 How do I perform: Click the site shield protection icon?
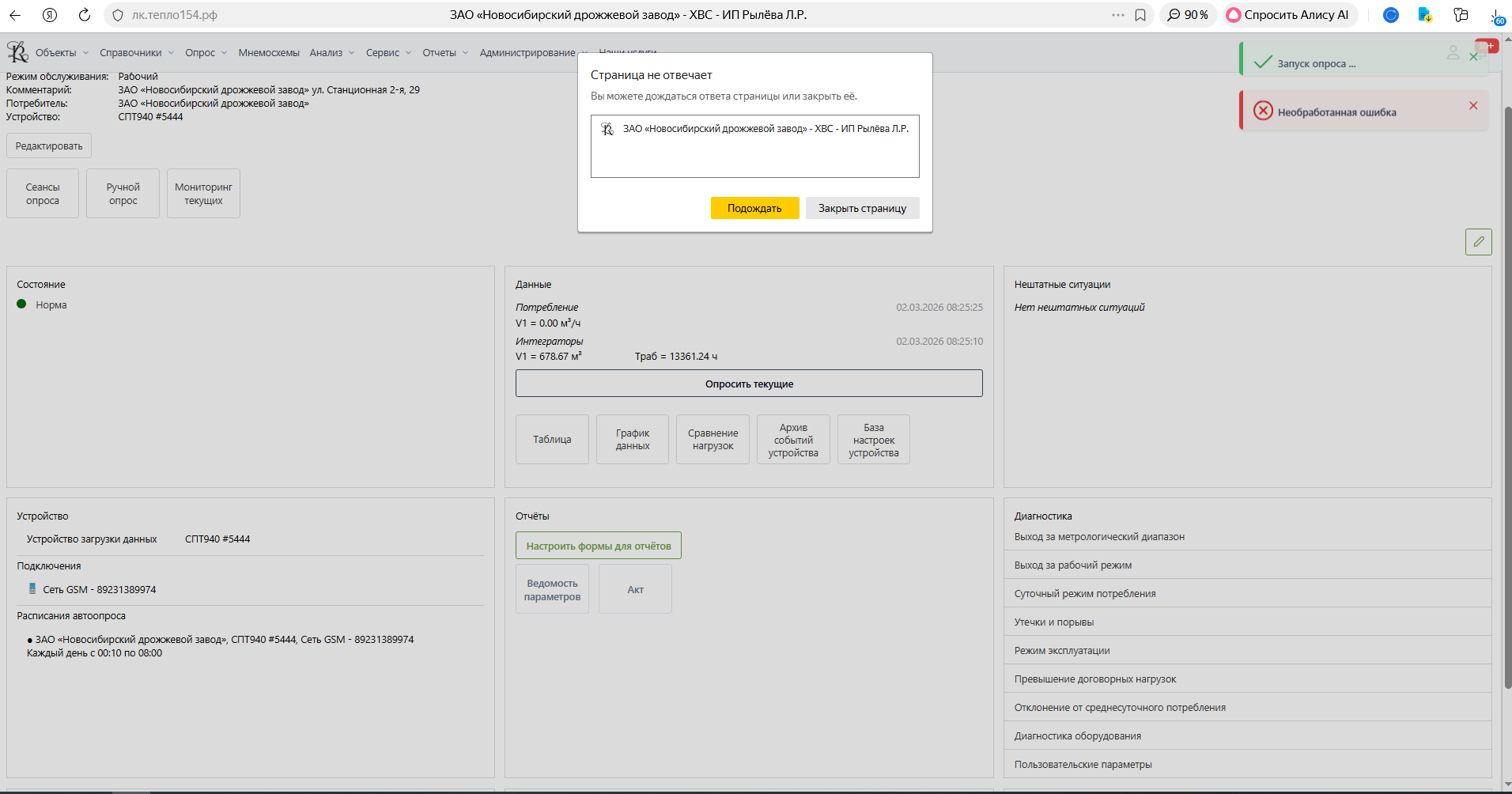tap(118, 15)
